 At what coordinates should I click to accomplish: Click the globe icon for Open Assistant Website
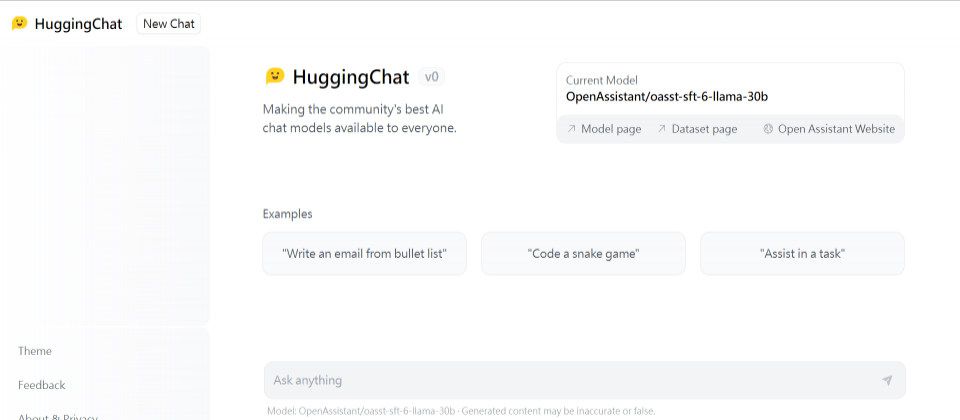[768, 129]
